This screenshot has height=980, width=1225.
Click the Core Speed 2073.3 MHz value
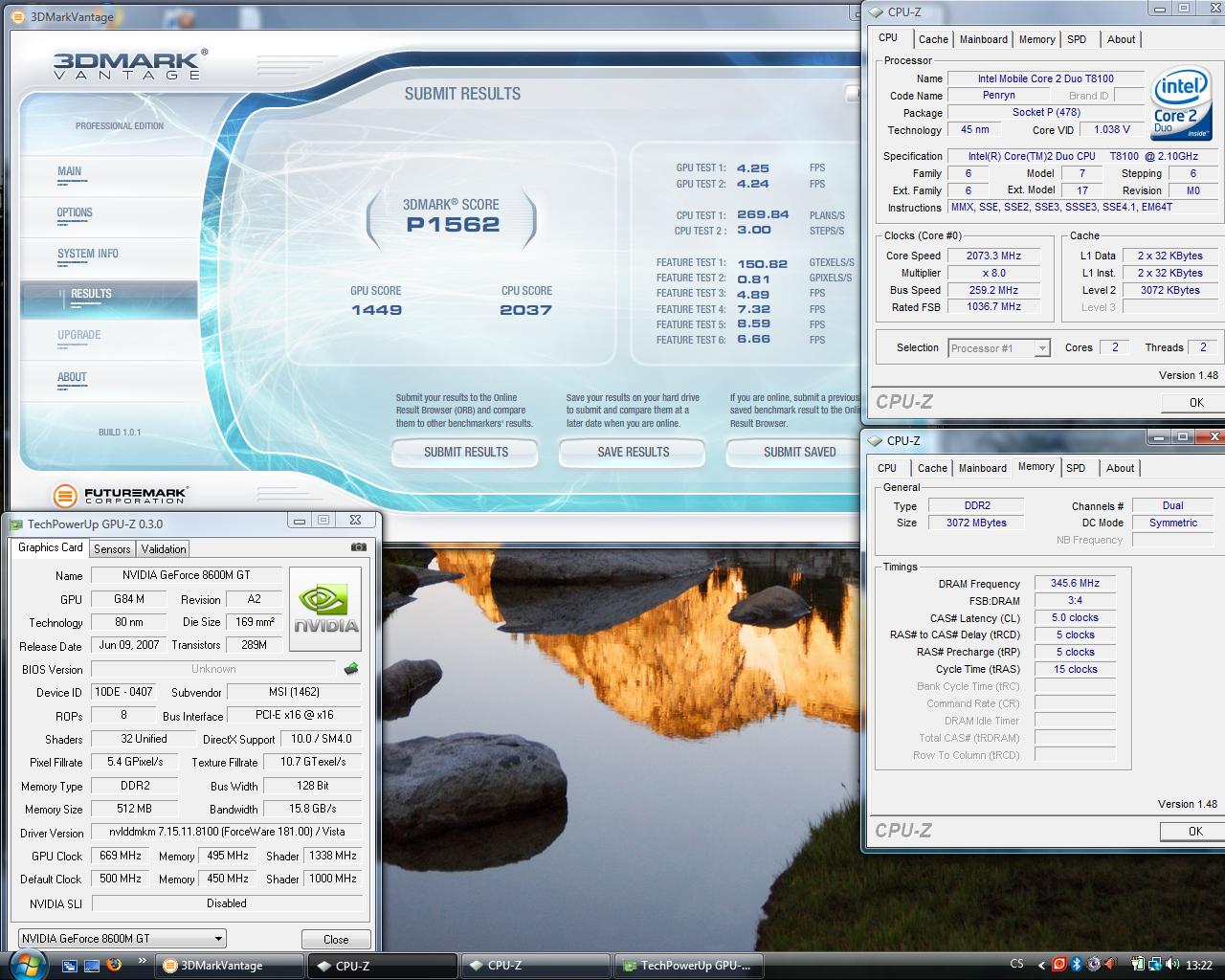pos(993,256)
